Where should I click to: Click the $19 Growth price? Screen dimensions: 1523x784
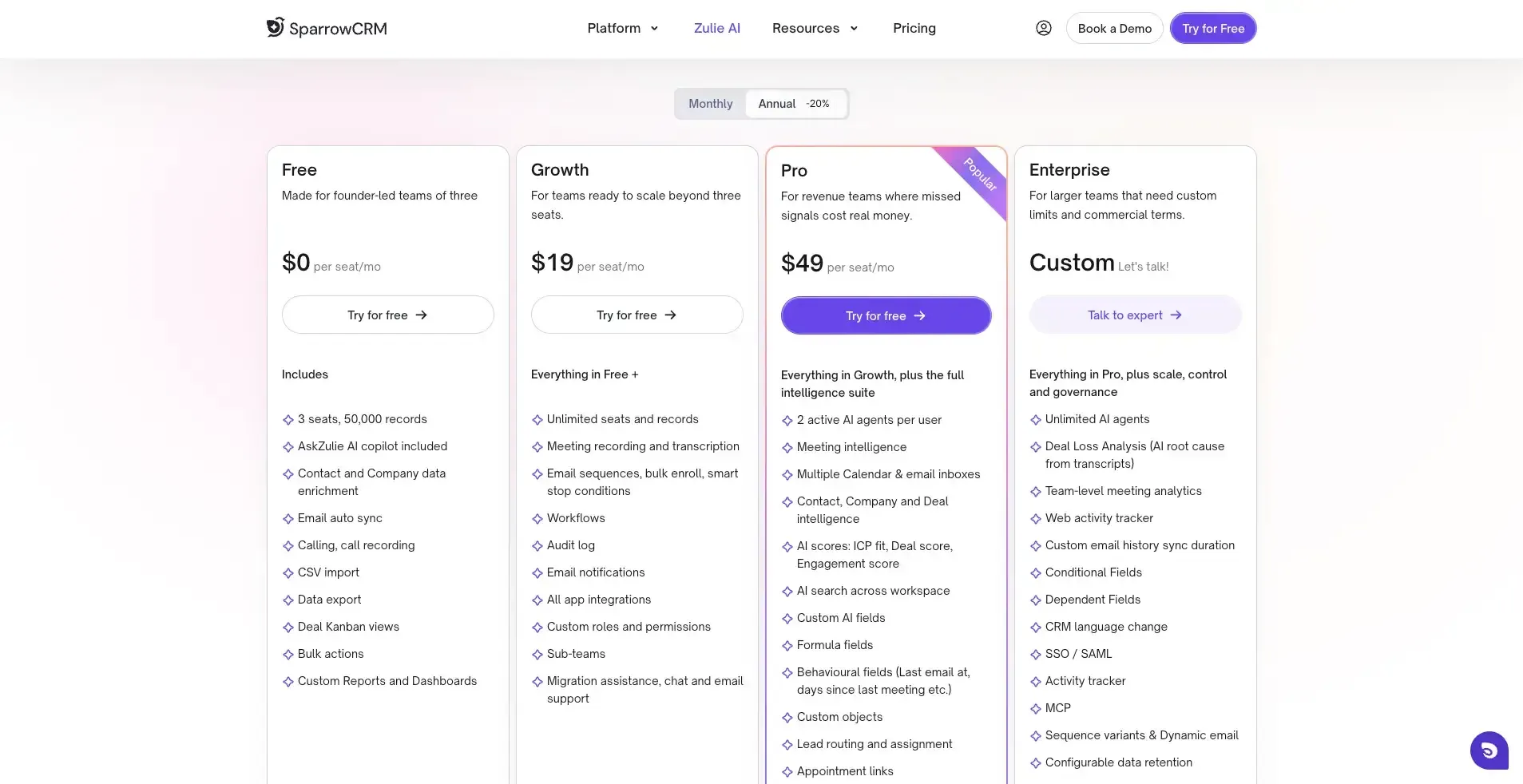pos(552,262)
